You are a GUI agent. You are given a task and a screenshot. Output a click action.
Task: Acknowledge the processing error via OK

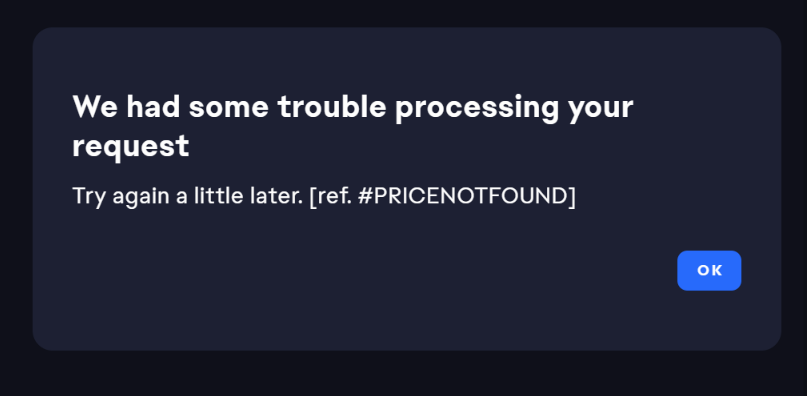[709, 270]
